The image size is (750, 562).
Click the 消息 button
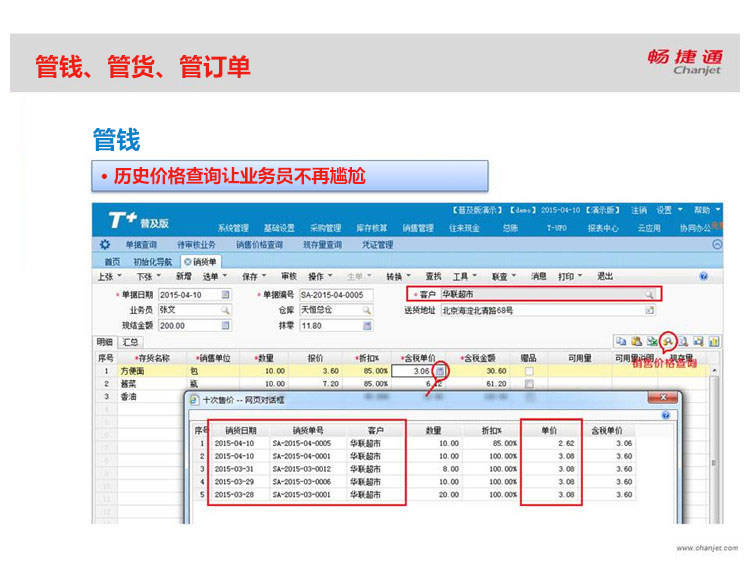click(539, 276)
